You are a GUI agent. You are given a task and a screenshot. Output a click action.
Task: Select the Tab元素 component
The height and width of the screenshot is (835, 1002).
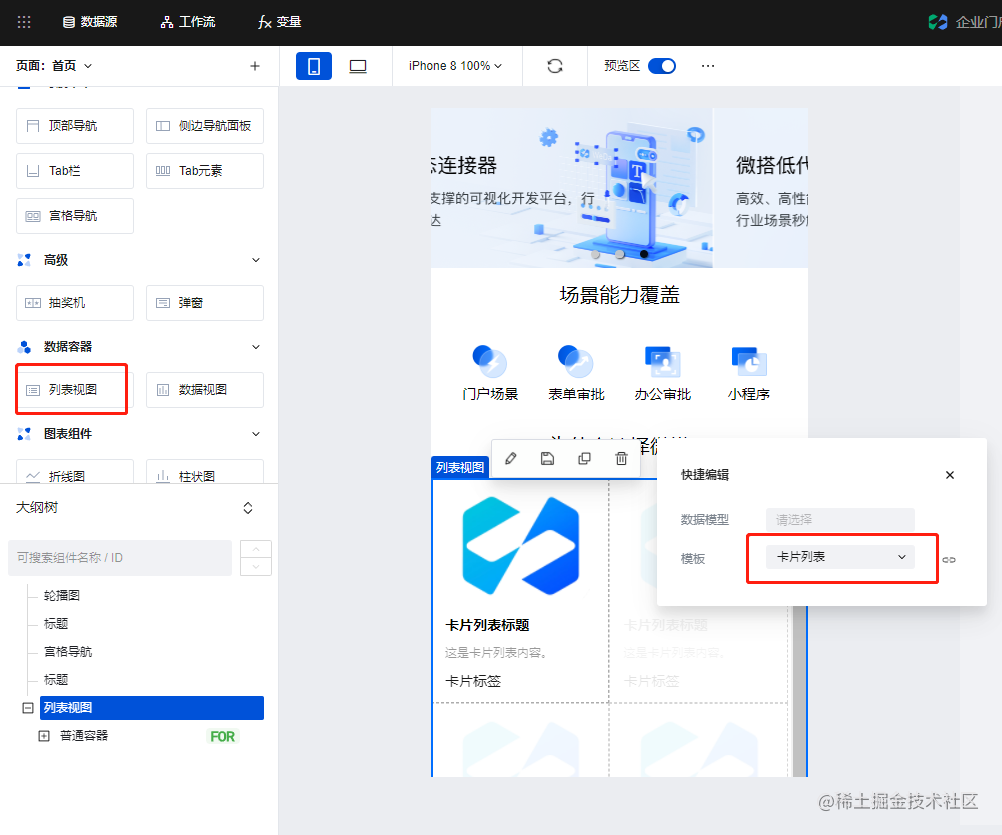205,171
